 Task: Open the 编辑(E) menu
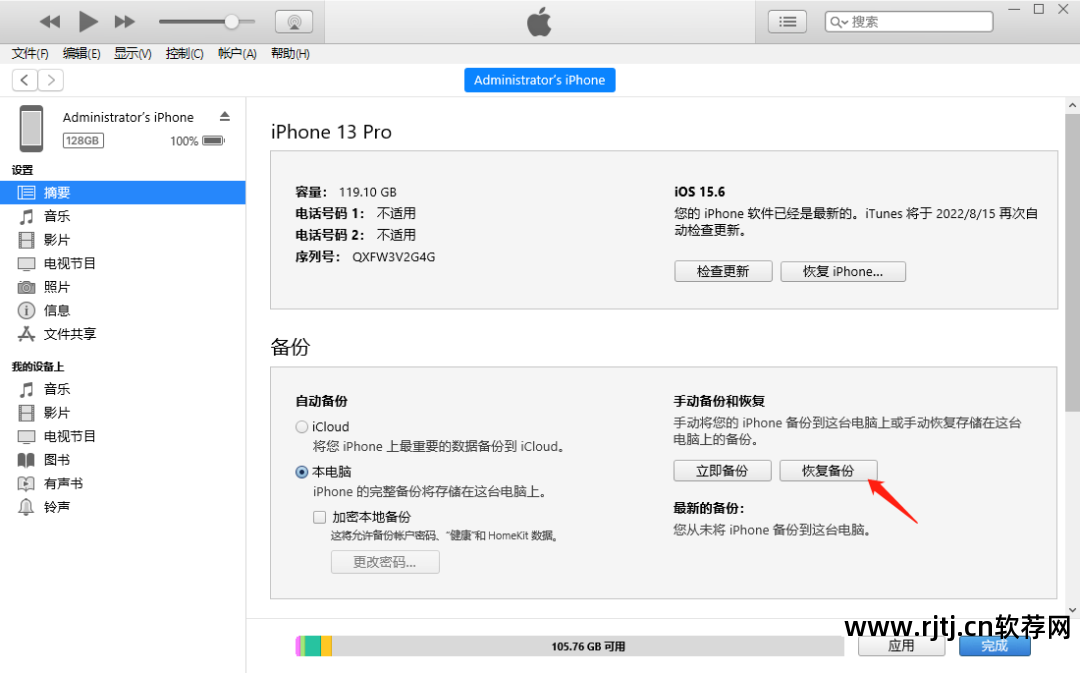(81, 54)
